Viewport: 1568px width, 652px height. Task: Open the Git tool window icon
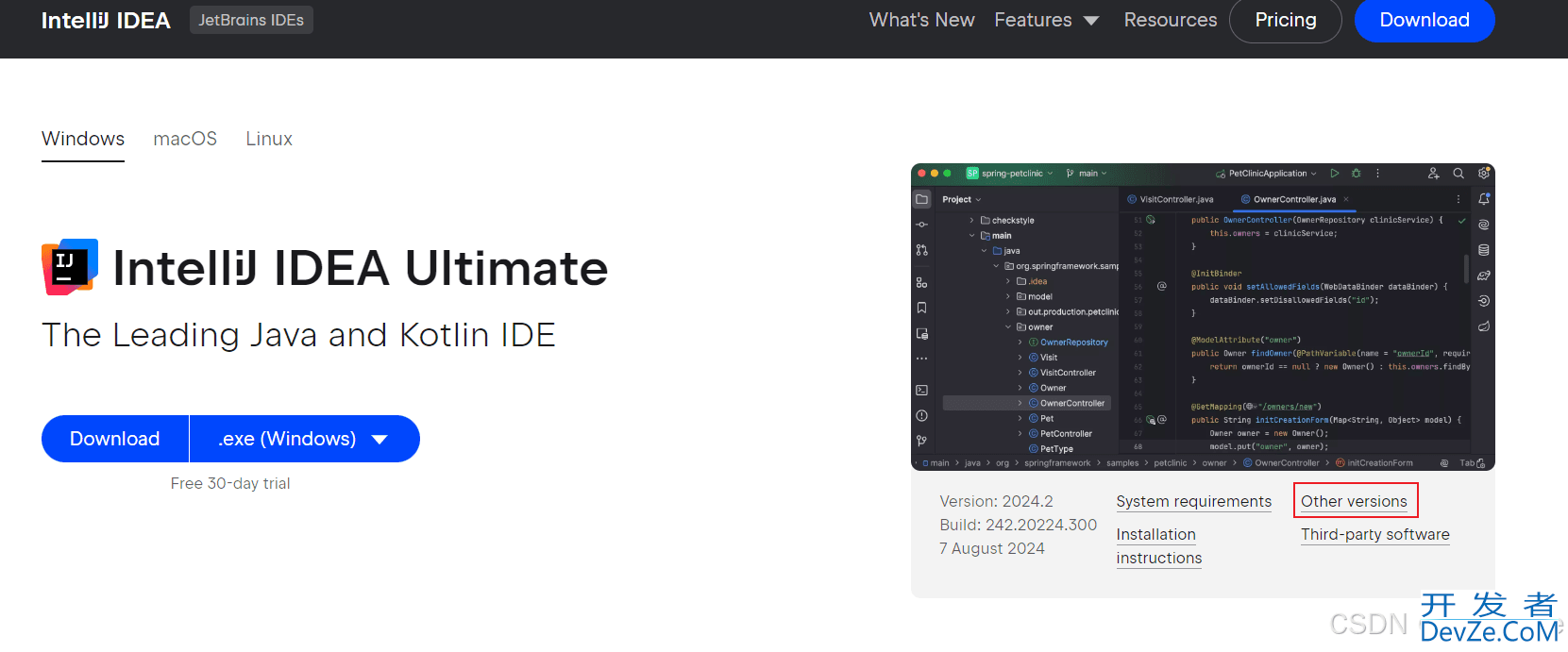922,441
